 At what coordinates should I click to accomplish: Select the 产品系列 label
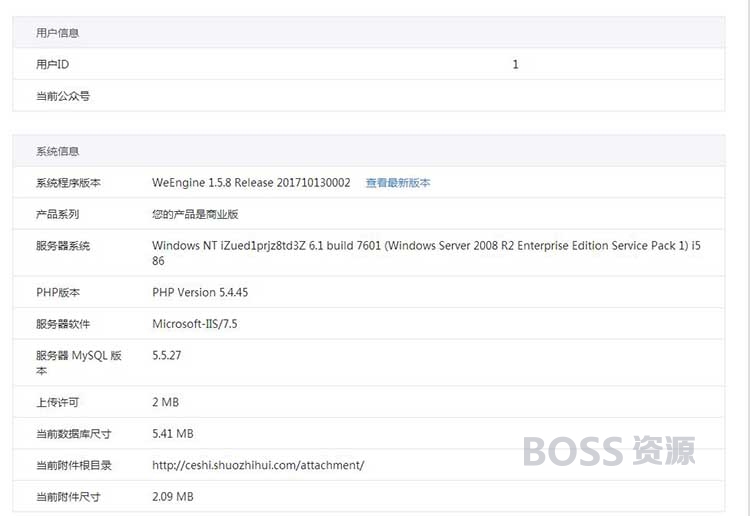[57, 214]
